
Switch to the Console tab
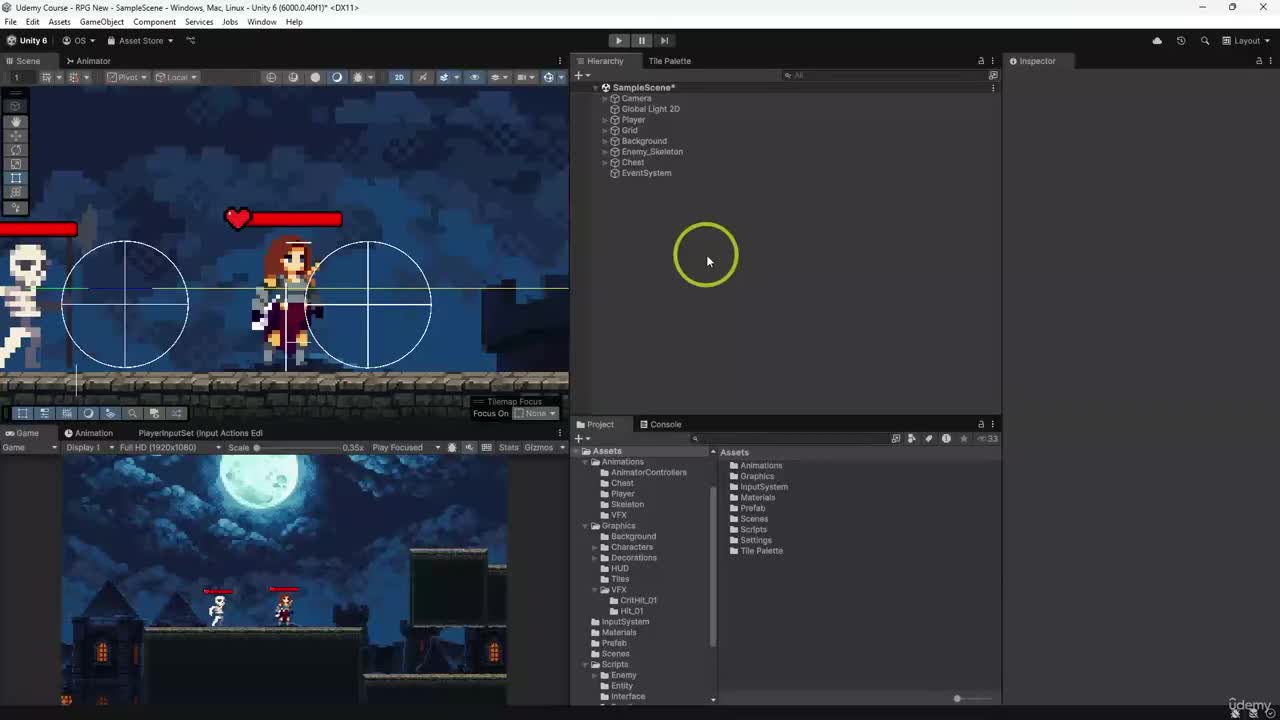(660, 425)
